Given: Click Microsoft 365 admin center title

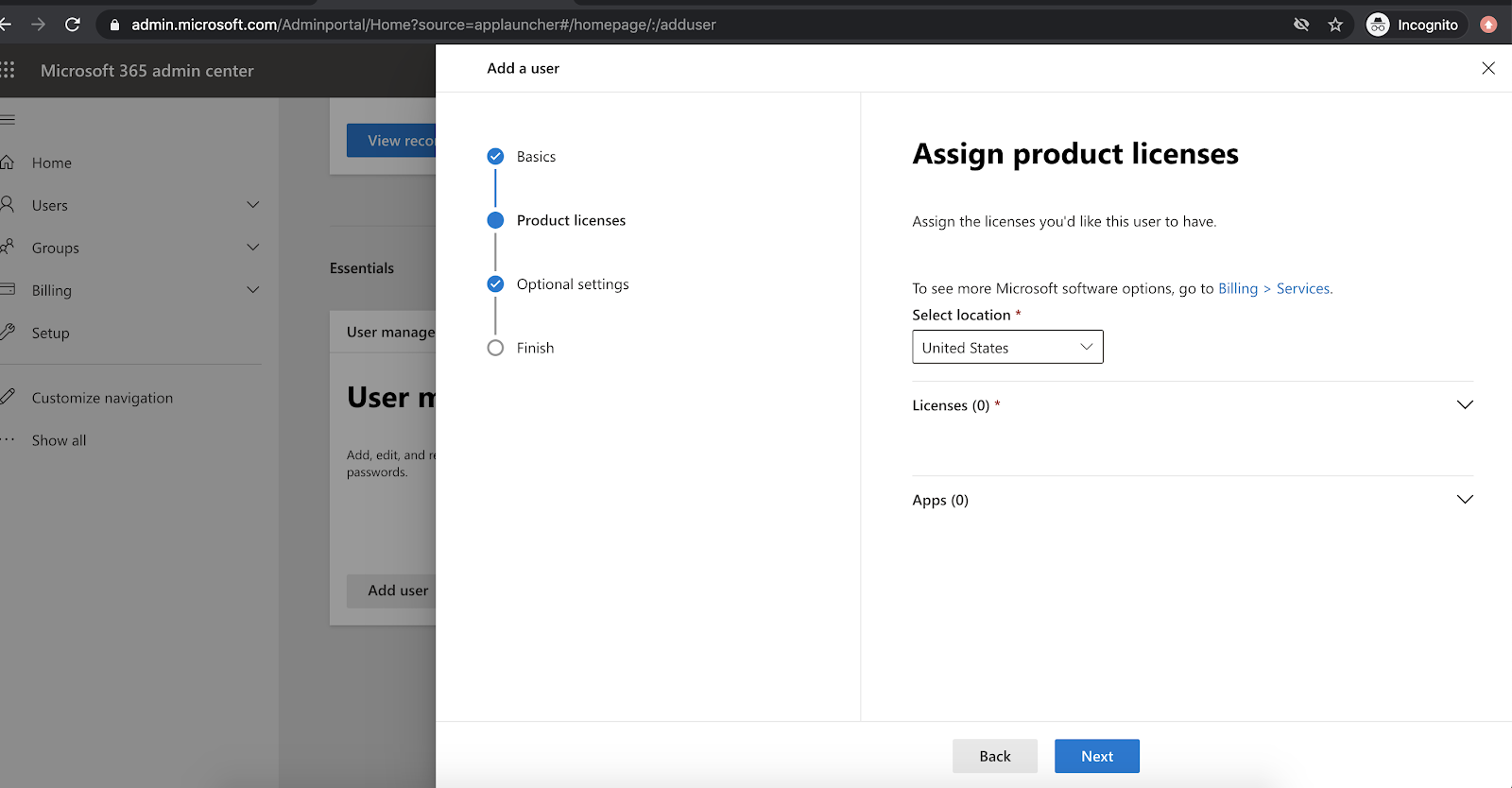Looking at the screenshot, I should (x=147, y=71).
